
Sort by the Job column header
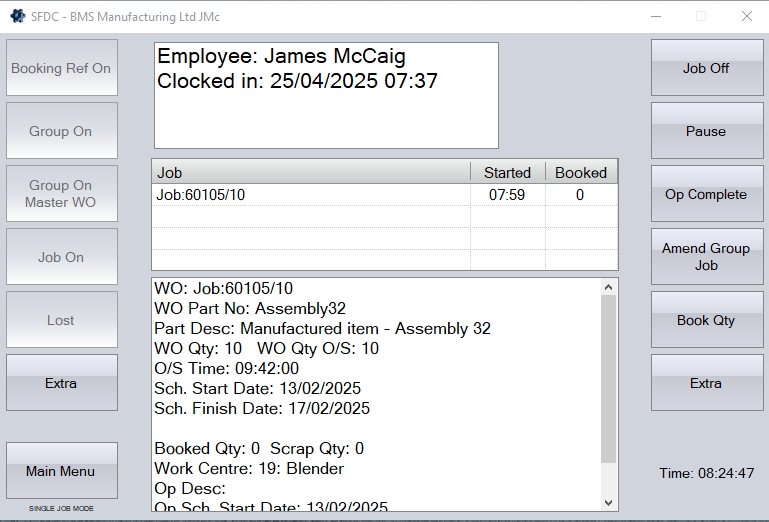click(311, 172)
